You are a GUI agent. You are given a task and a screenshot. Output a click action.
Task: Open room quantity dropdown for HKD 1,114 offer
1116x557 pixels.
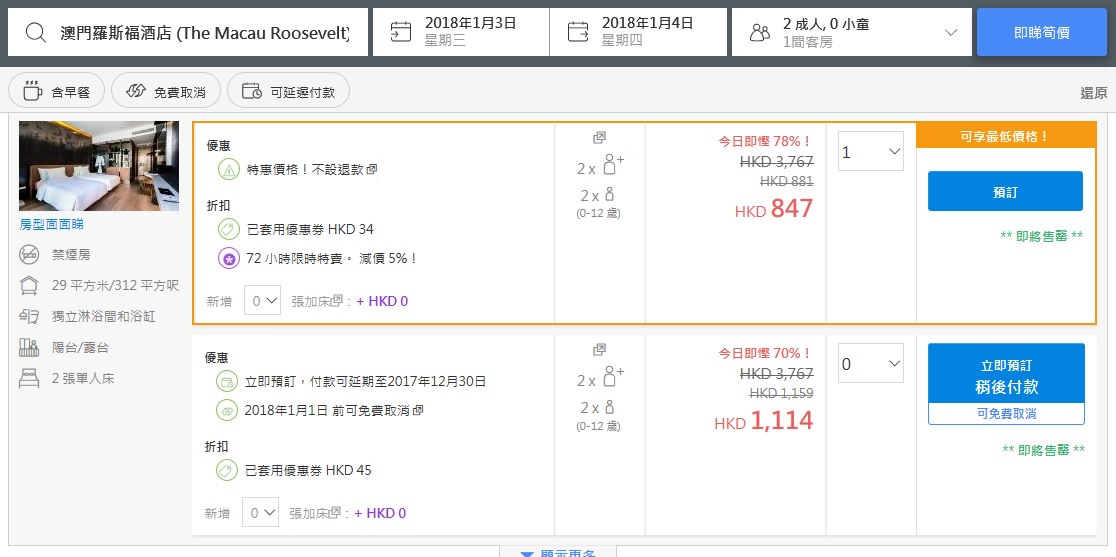(x=870, y=364)
